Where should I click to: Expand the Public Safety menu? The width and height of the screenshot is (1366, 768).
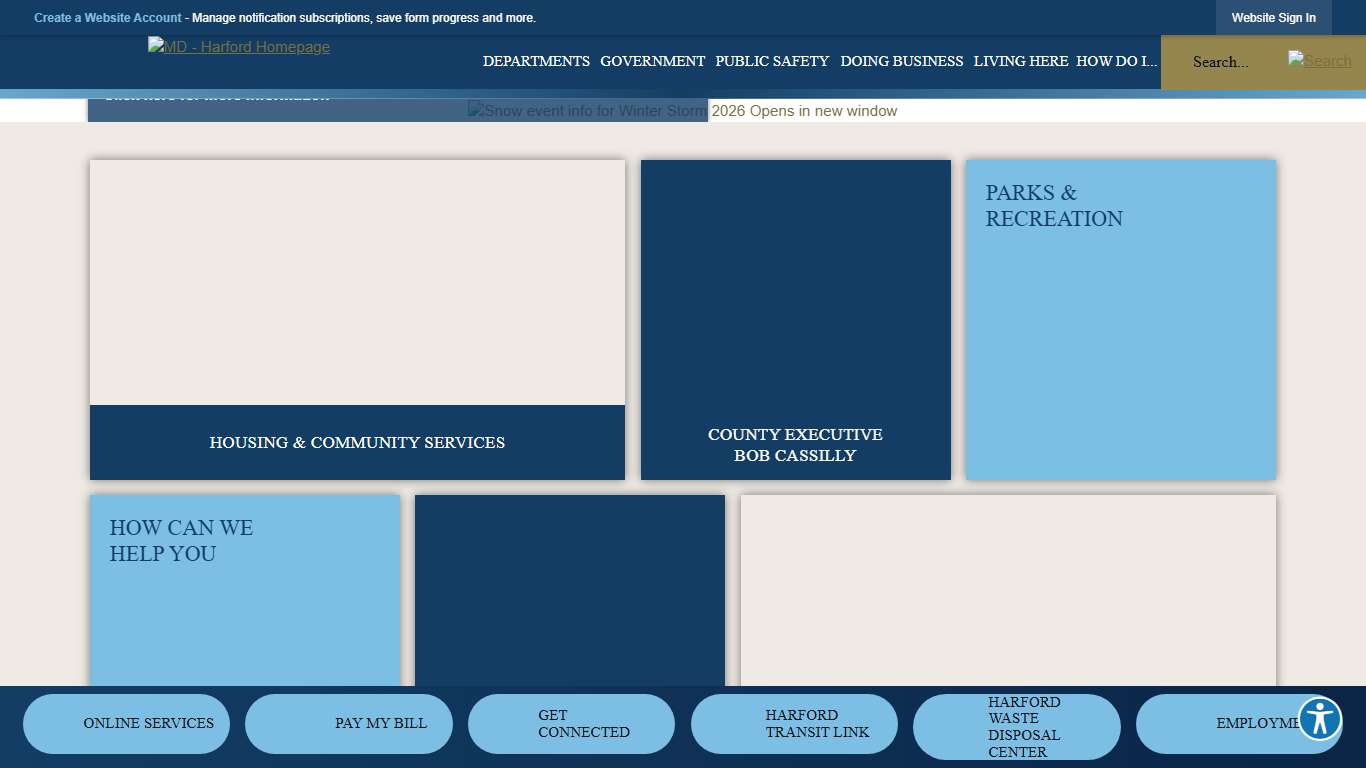(772, 61)
